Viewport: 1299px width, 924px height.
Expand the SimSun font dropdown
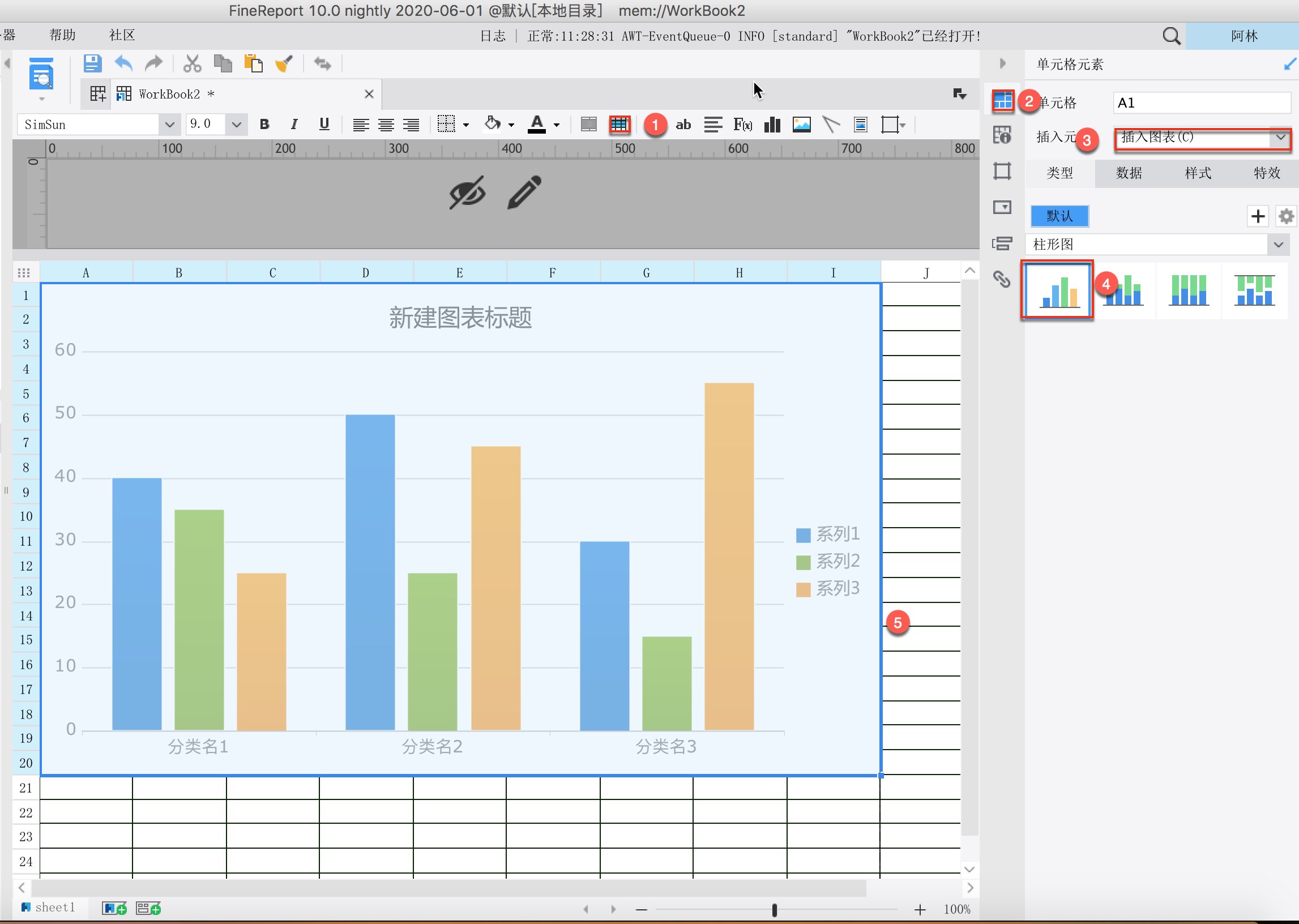(169, 124)
